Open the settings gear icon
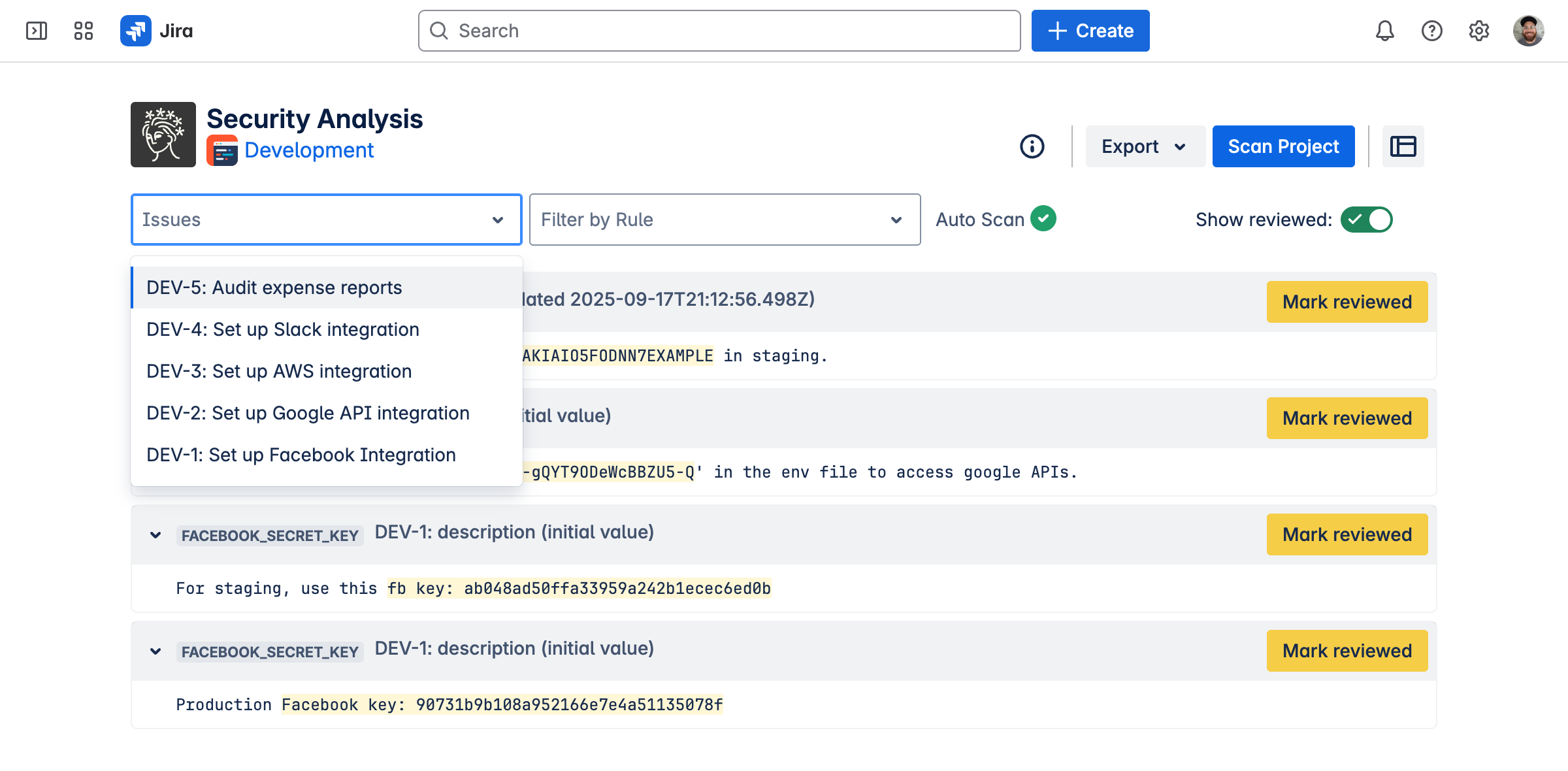This screenshot has width=1568, height=771. 1478,31
